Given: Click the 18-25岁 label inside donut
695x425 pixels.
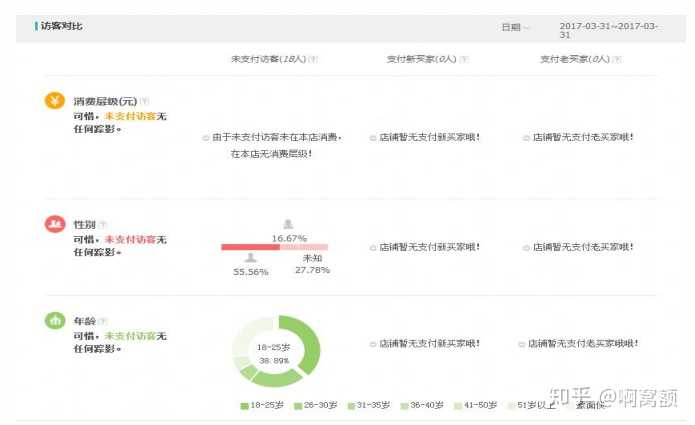Looking at the screenshot, I should tap(273, 347).
